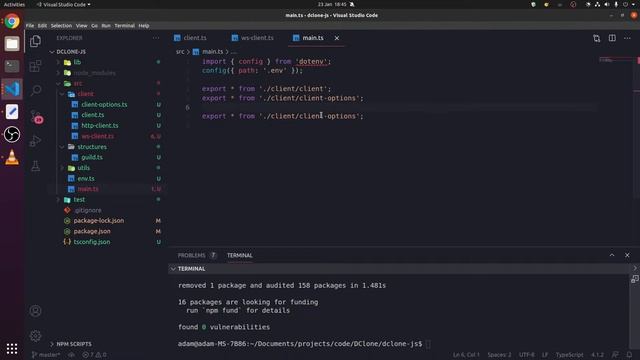
Task: Open package-lock.json in explorer
Action: (99, 221)
